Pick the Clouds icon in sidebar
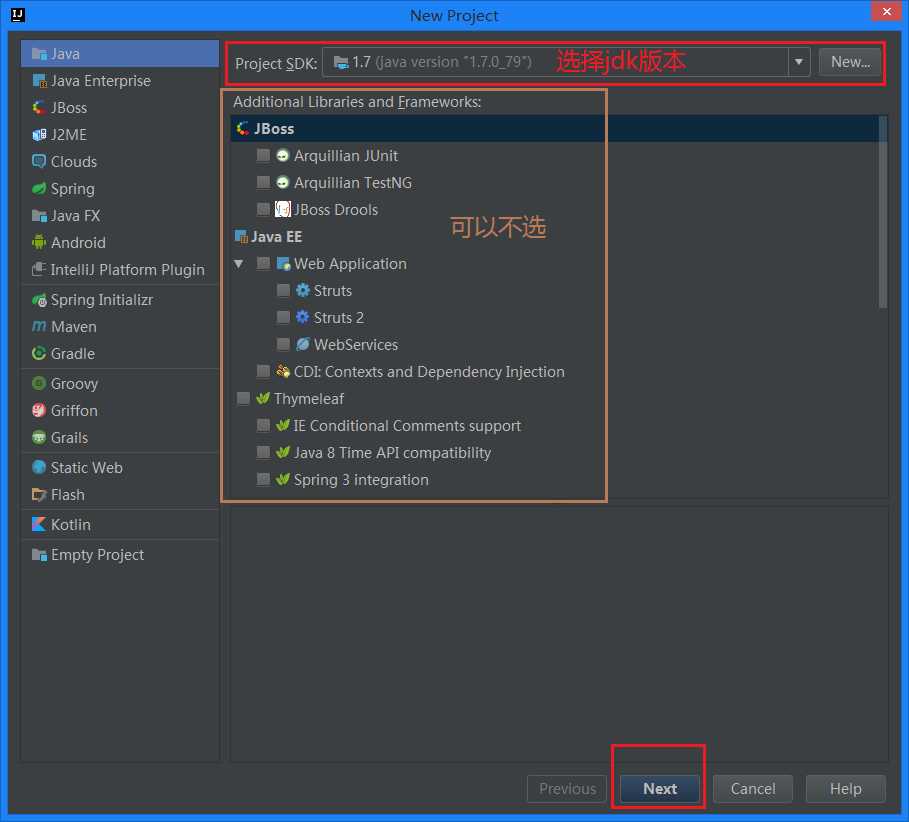The image size is (909, 822). coord(39,161)
